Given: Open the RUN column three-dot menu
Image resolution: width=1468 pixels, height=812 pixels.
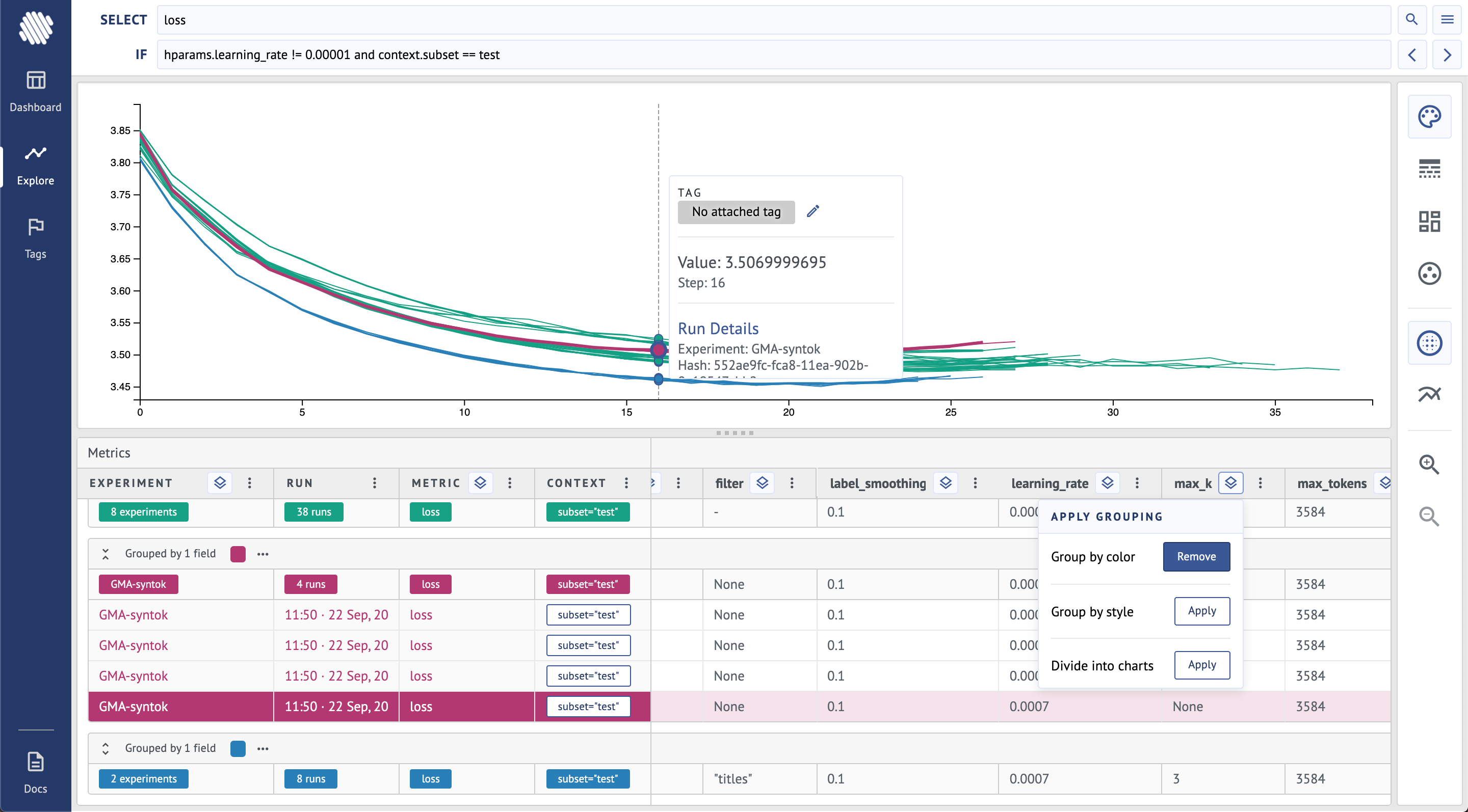Looking at the screenshot, I should click(375, 483).
